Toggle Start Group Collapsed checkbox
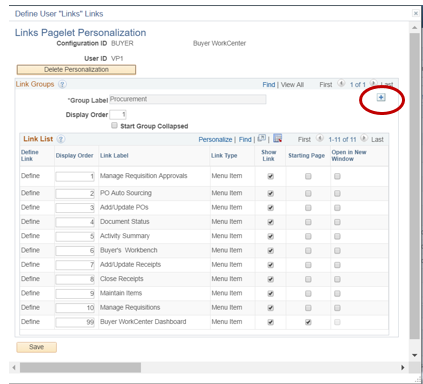Viewport: 423px width, 384px height. [x=114, y=125]
